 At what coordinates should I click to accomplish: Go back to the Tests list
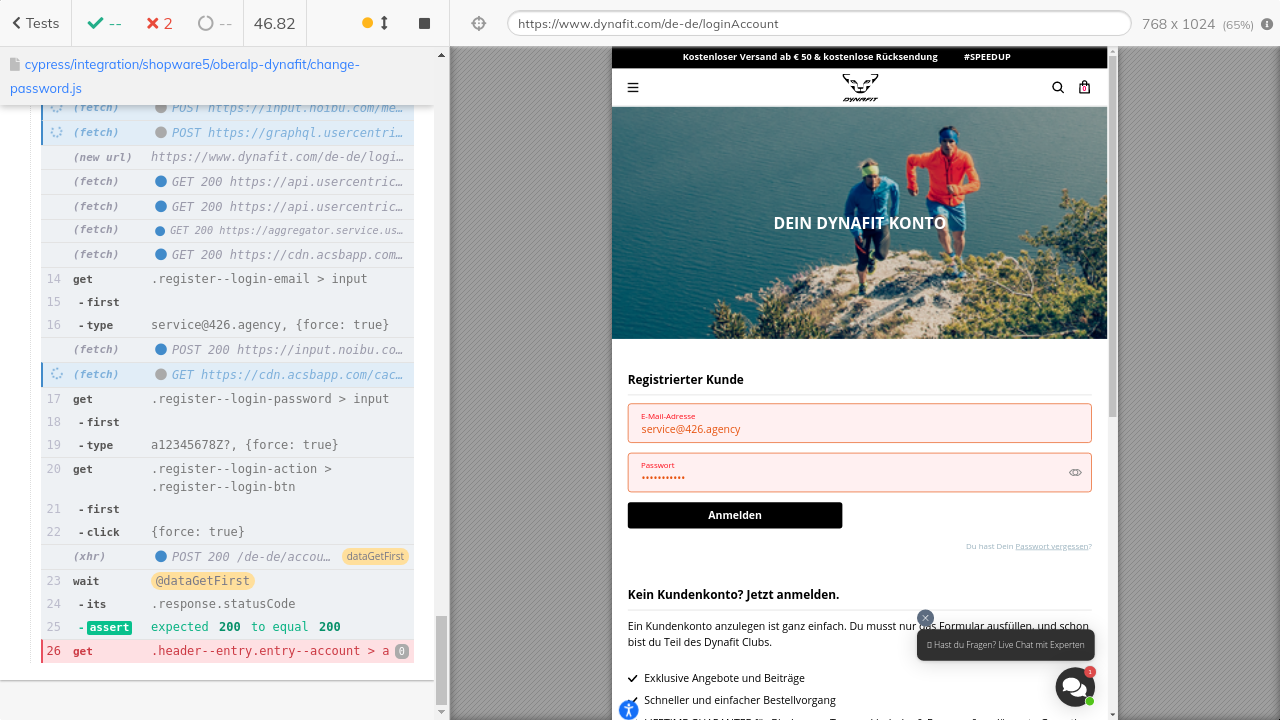point(36,23)
